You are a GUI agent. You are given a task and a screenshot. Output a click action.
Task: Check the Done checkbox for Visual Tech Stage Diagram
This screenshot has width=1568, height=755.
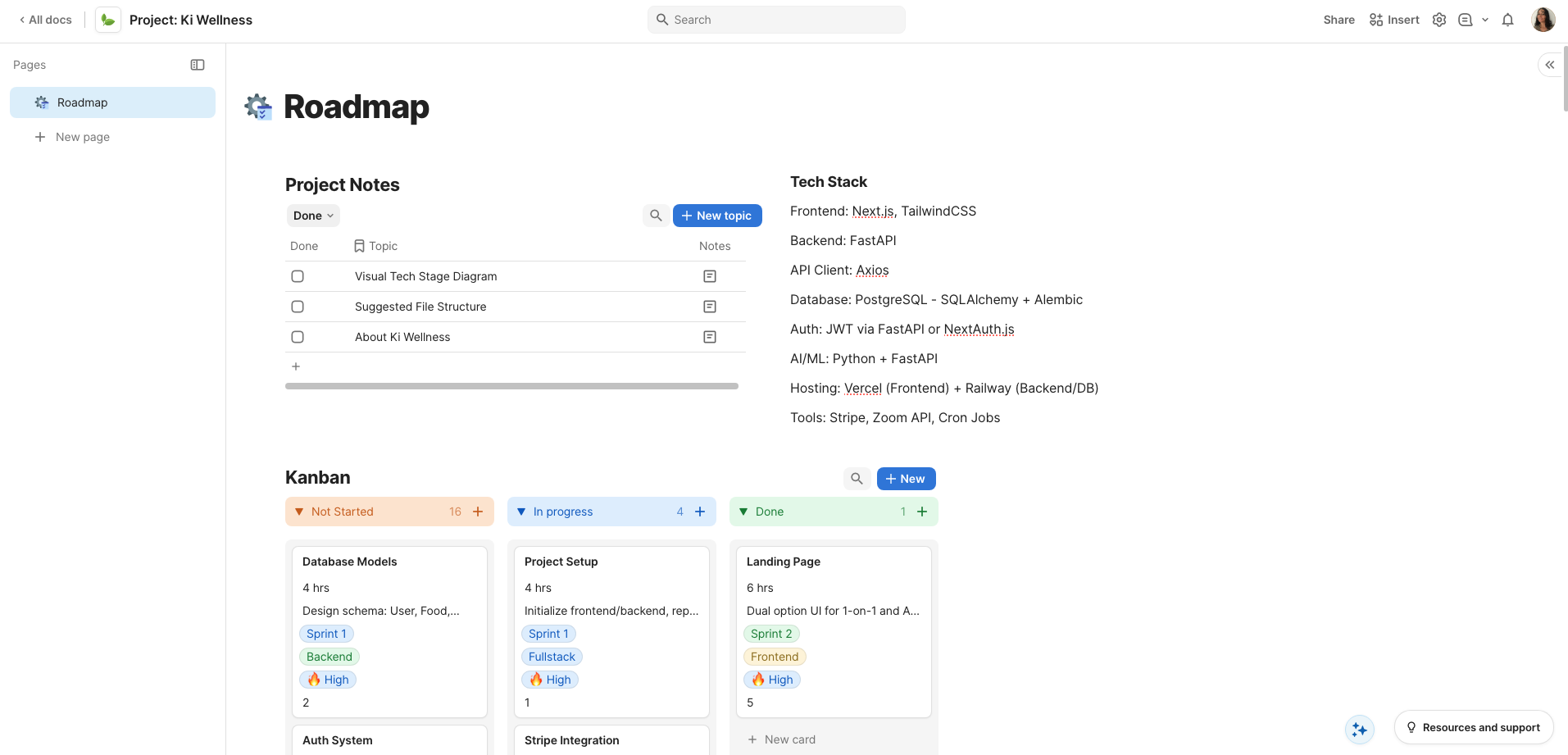[297, 276]
